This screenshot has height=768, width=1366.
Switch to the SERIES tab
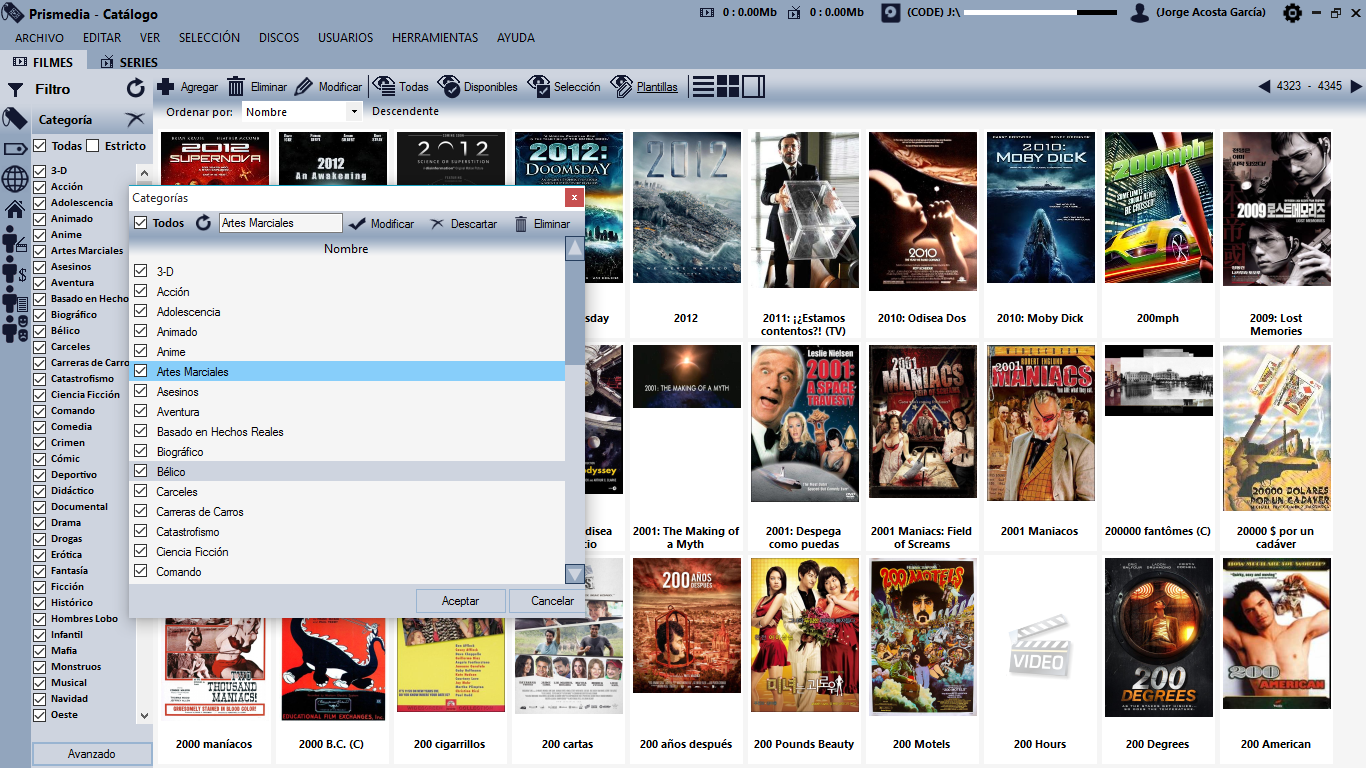(129, 62)
